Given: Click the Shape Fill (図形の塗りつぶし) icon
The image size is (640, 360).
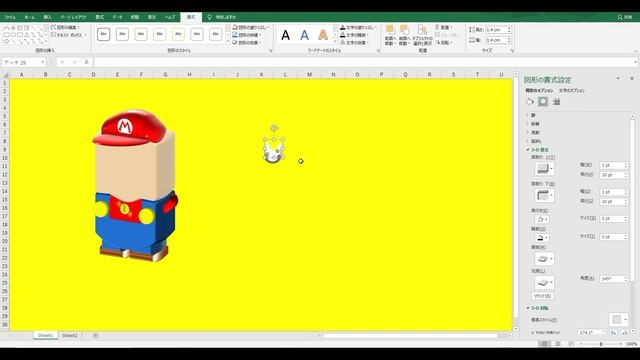Looking at the screenshot, I should [235, 27].
